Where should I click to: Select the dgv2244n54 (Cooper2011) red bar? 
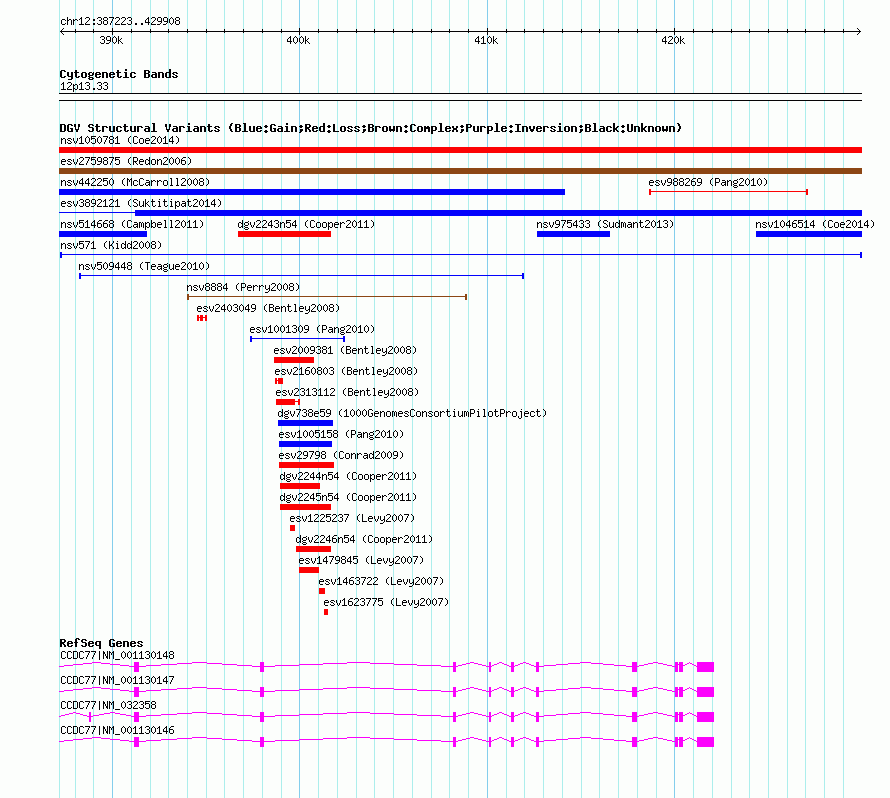[x=300, y=486]
